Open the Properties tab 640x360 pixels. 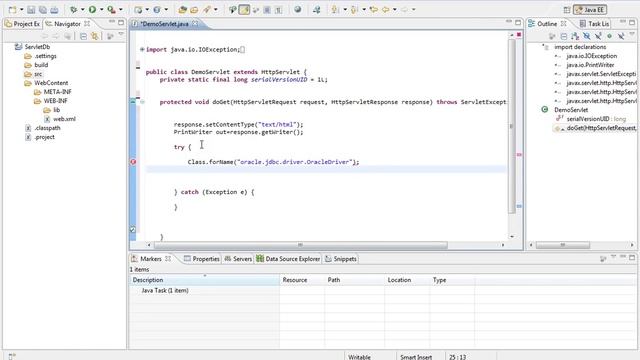tap(202, 259)
